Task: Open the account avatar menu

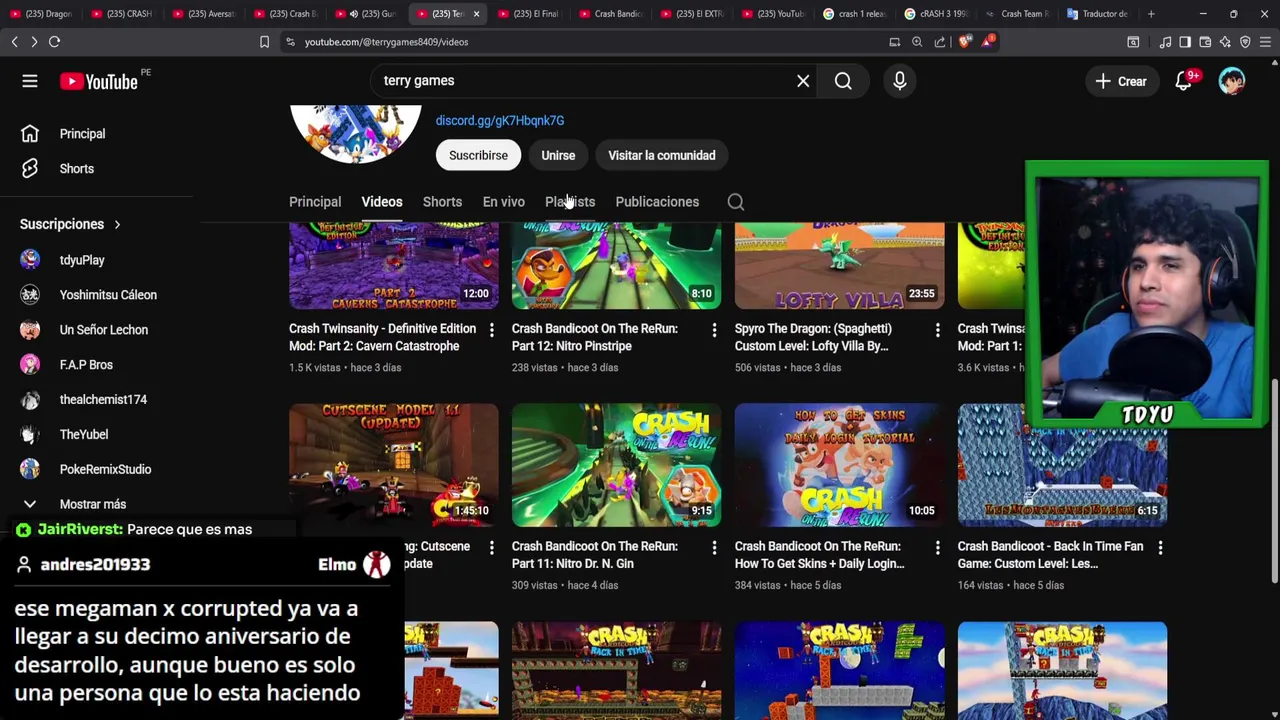Action: (1232, 81)
